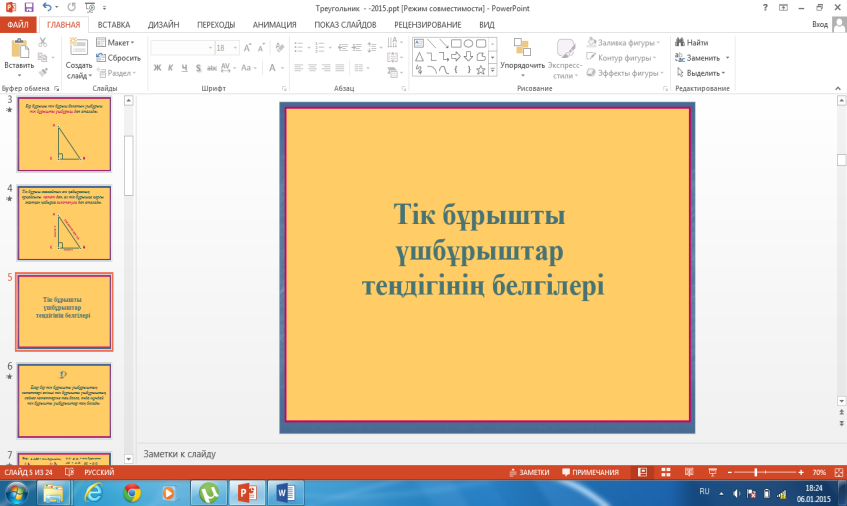Click the Найти binoculars button
Screen dimensions: 847x506
coord(691,43)
